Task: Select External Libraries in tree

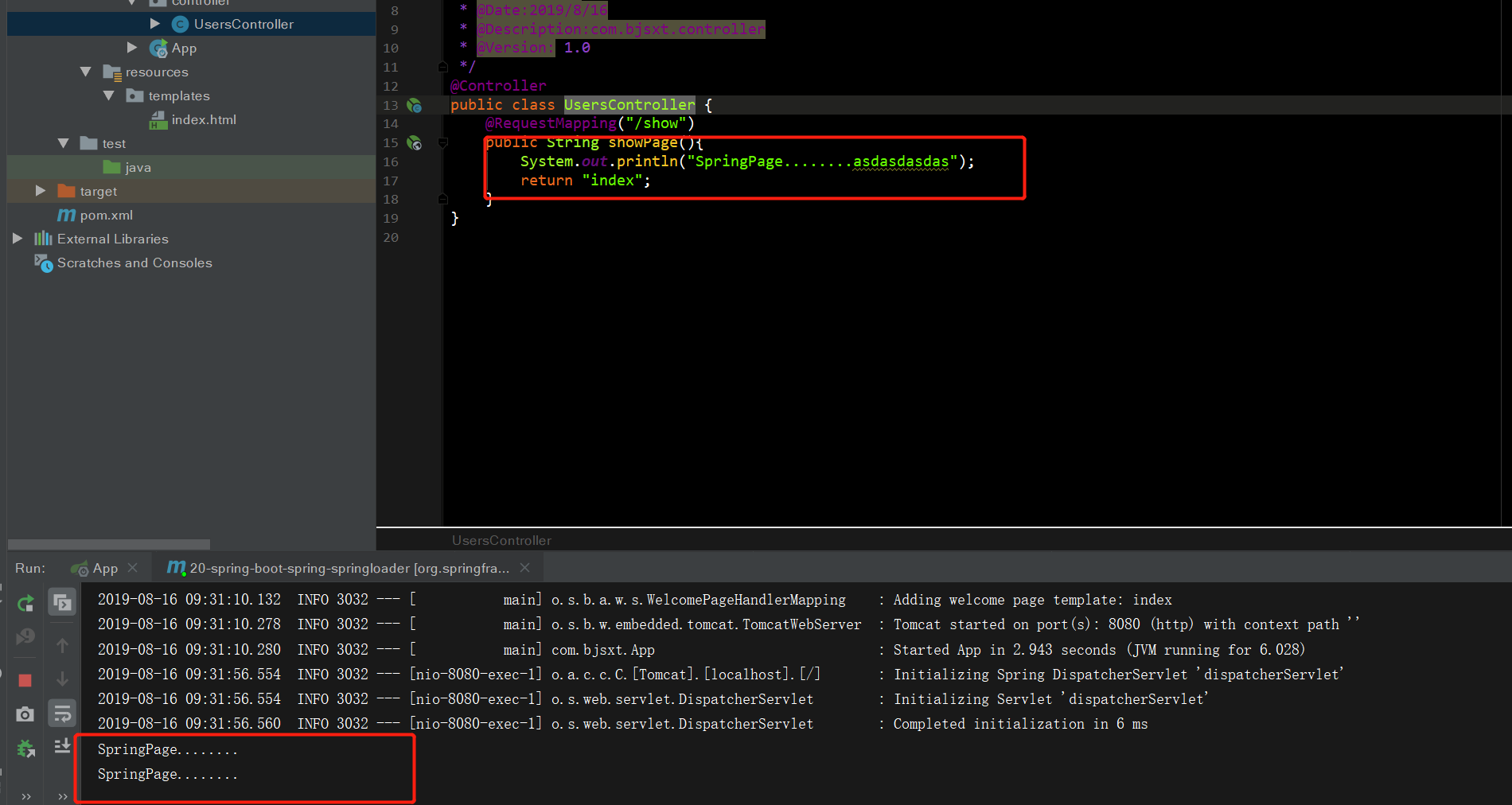Action: 113,239
